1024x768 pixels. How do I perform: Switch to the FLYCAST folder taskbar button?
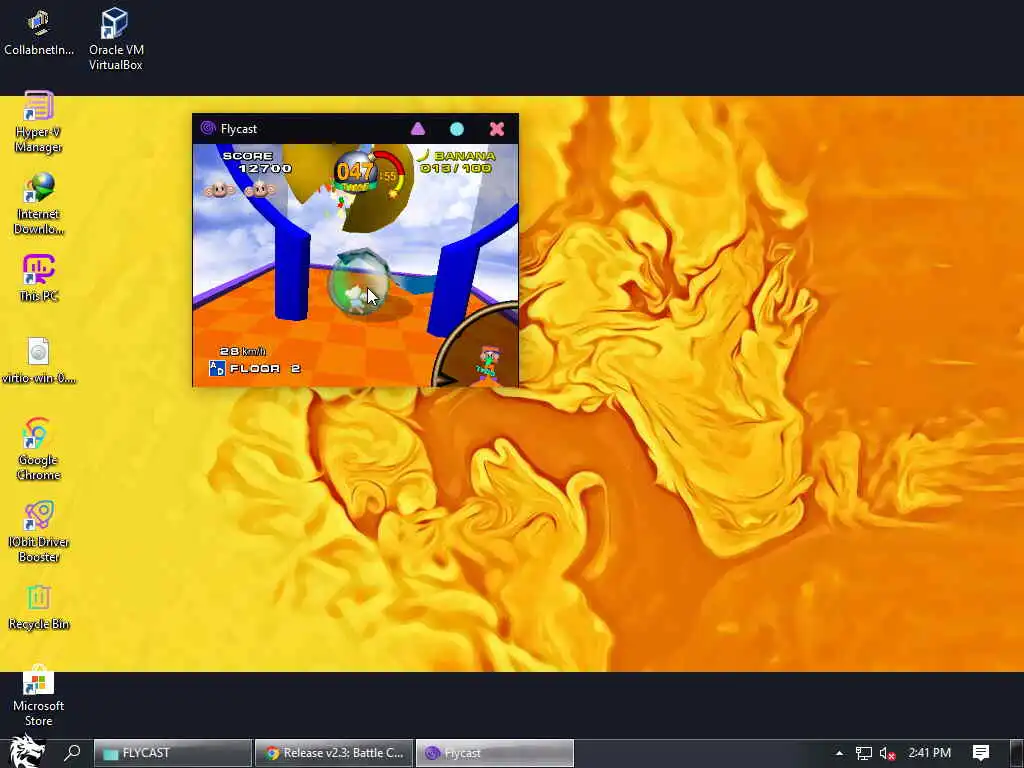[x=173, y=753]
